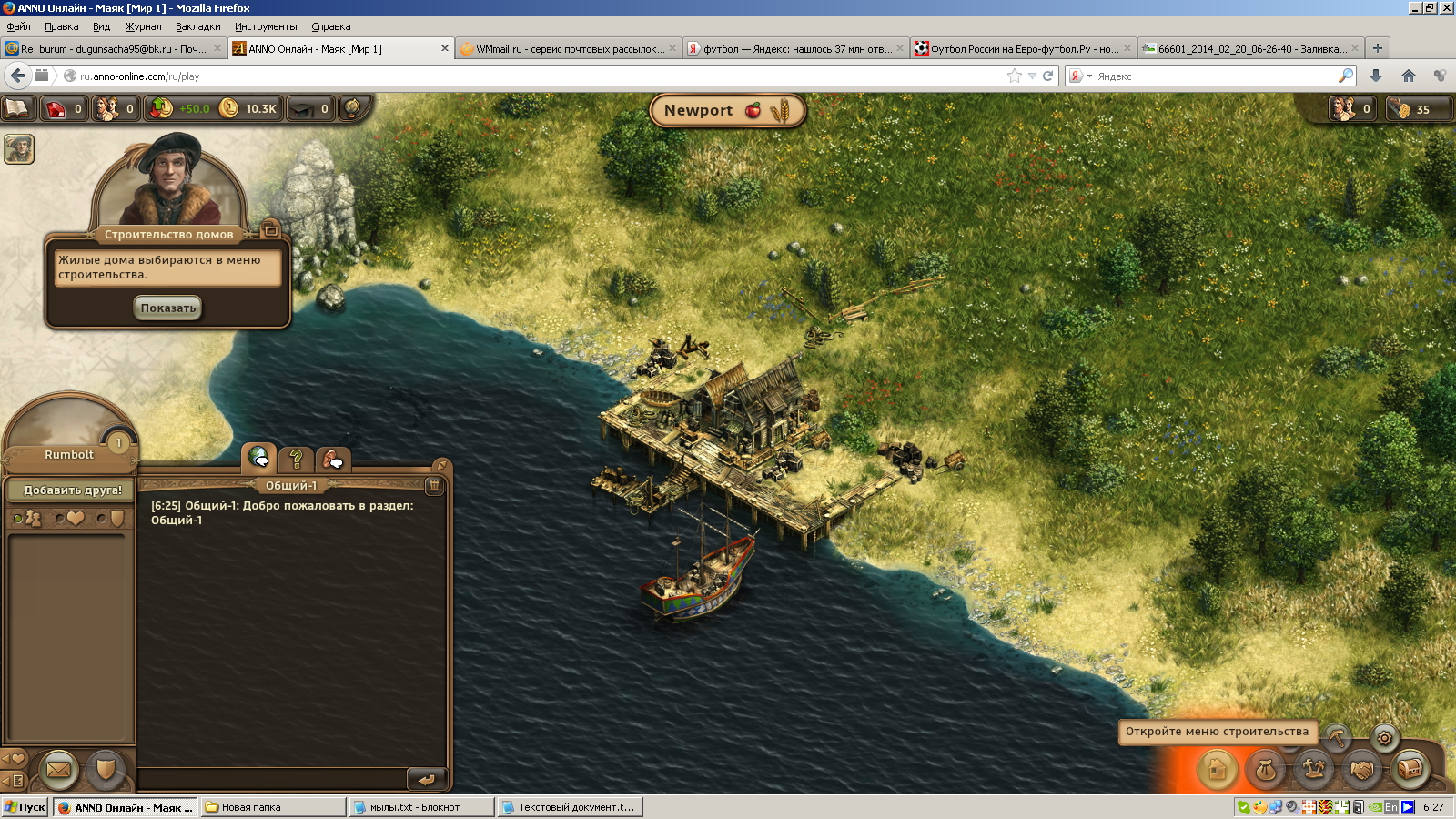Screen dimensions: 1456x819
Task: Switch to the WMmail.ru browser tab
Action: click(x=569, y=49)
